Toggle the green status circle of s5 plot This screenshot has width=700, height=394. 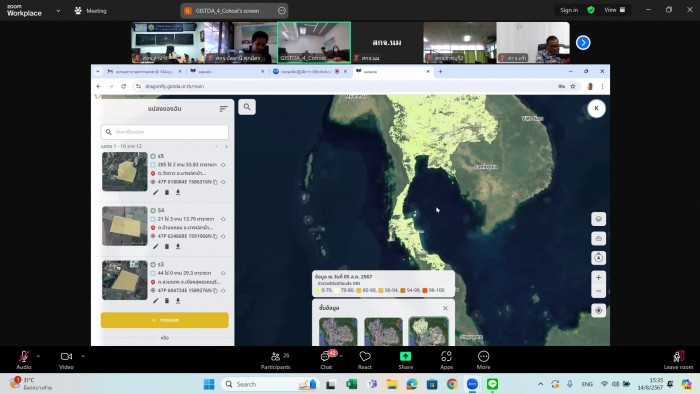(x=153, y=156)
